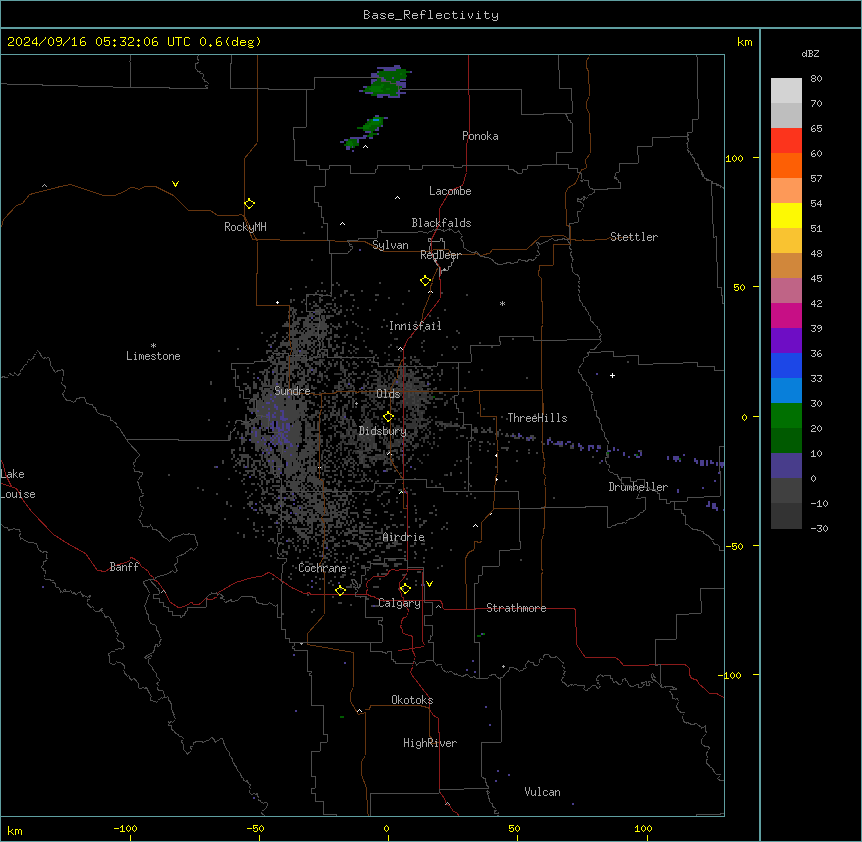Click the km unit label at top right
862x842 pixels.
click(x=744, y=42)
